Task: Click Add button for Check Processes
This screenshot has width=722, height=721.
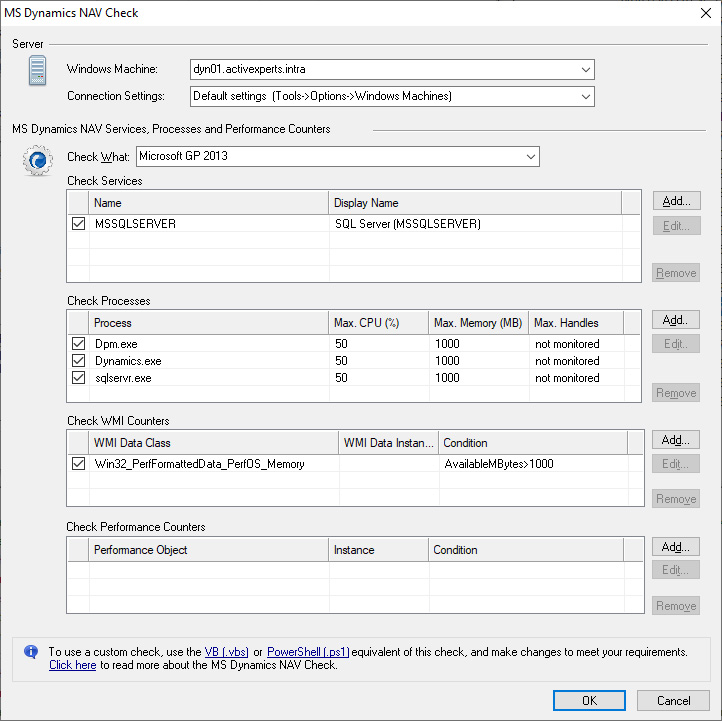Action: (675, 320)
